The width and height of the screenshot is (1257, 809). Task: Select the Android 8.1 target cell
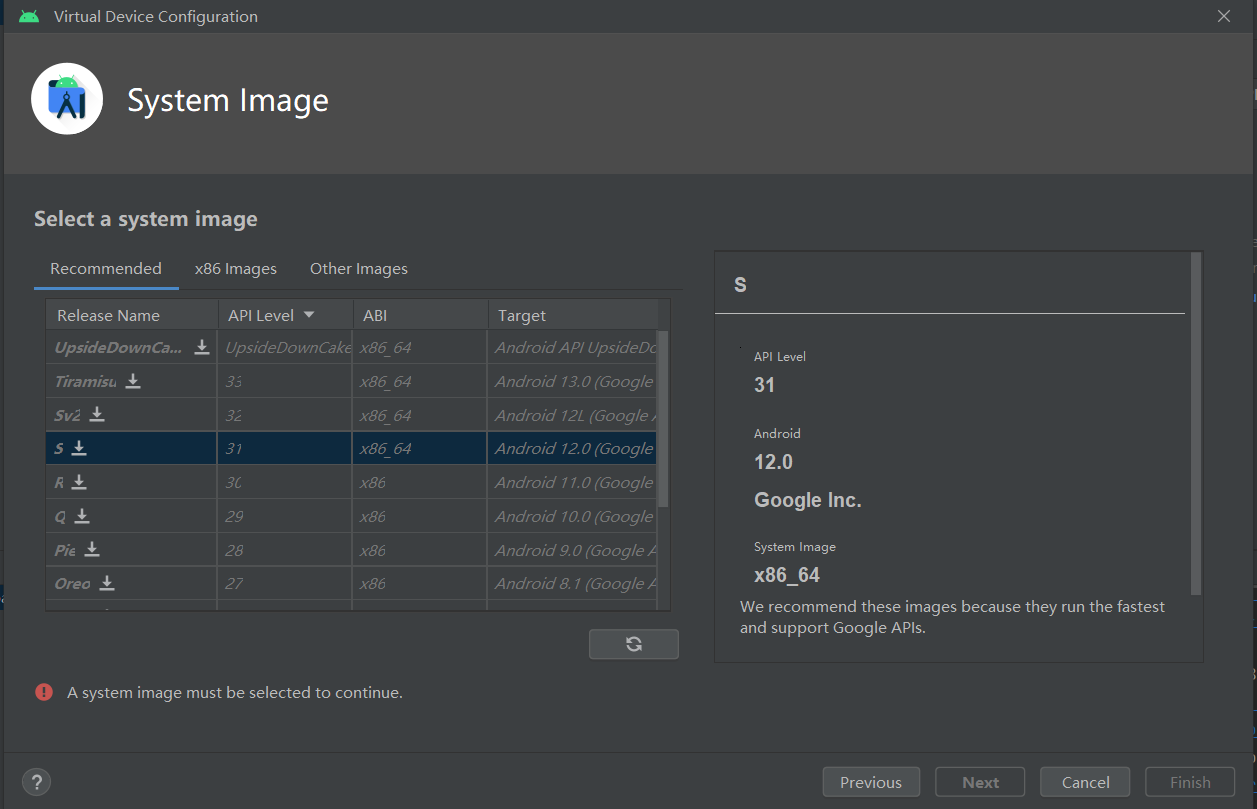pyautogui.click(x=573, y=583)
